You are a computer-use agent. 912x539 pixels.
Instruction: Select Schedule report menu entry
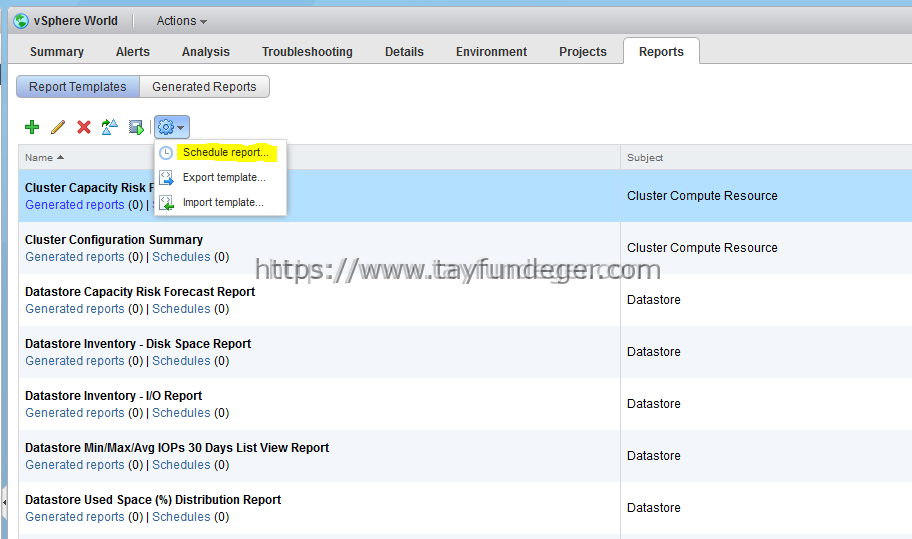[226, 152]
